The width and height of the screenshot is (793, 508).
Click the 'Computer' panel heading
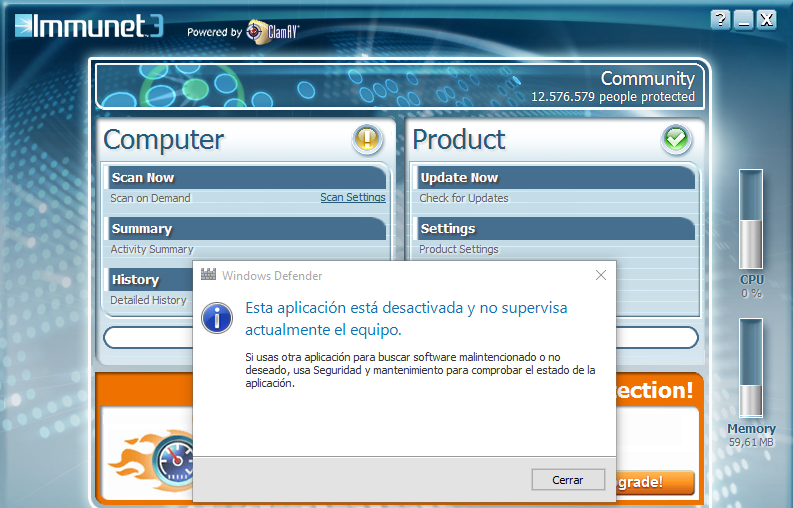coord(163,140)
